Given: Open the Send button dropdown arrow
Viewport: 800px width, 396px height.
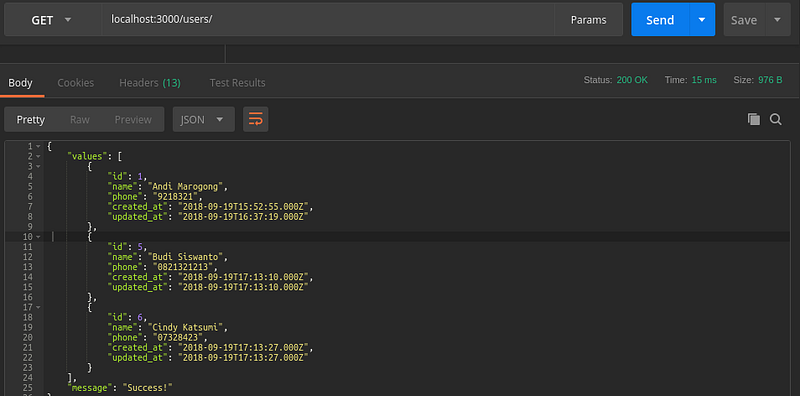Looking at the screenshot, I should pos(702,20).
